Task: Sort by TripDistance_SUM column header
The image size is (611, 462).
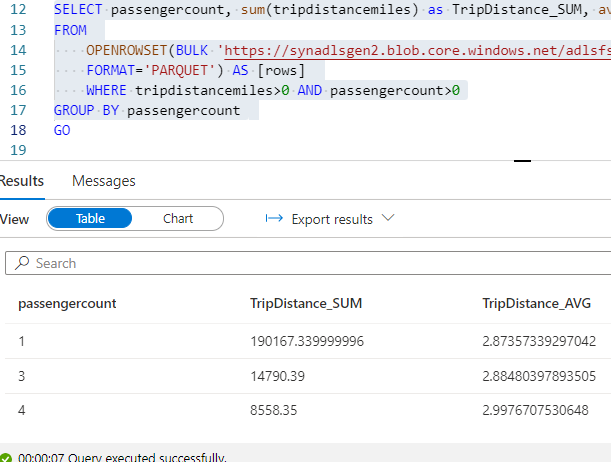Action: [306, 303]
